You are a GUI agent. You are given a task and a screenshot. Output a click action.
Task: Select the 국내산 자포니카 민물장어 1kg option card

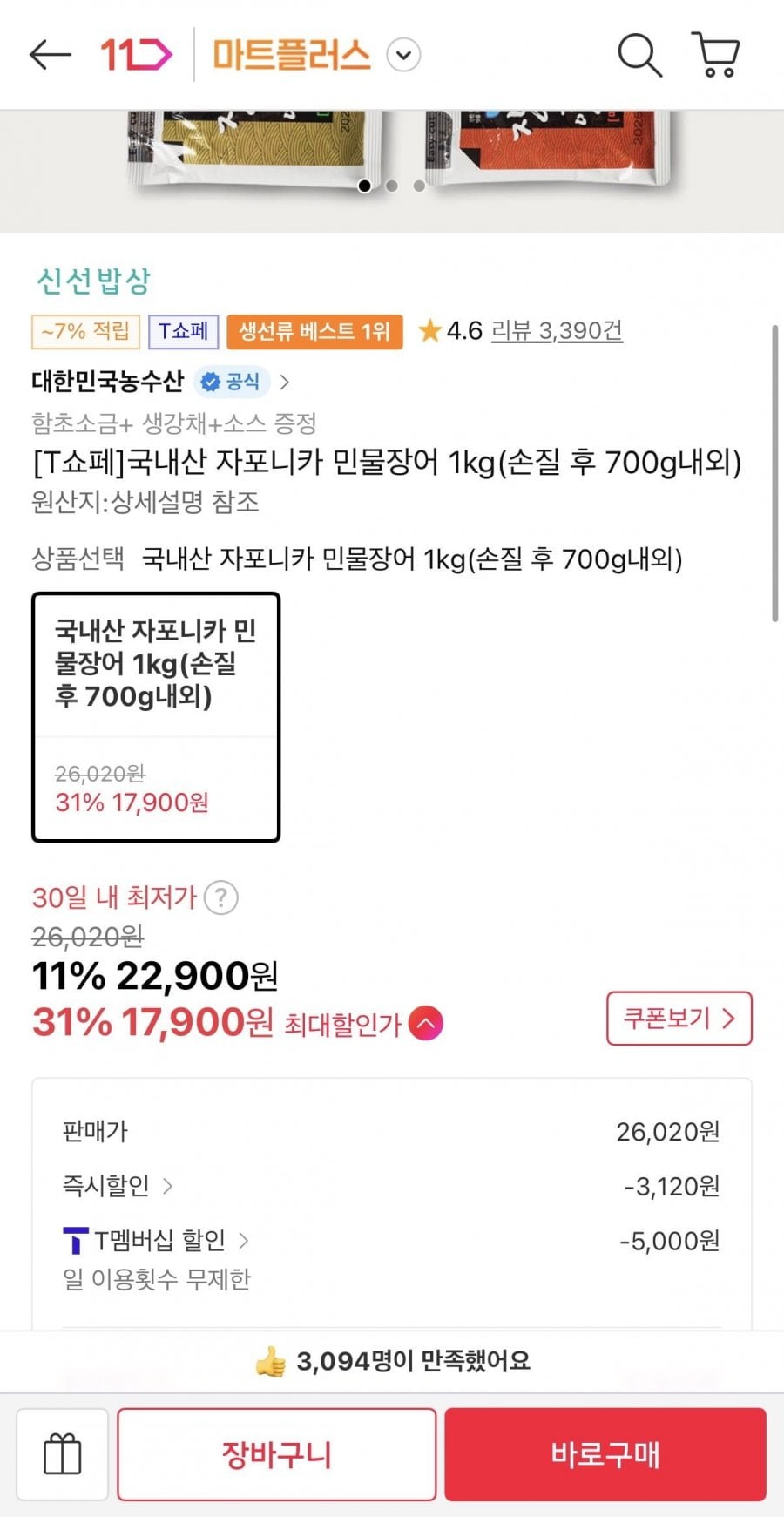pos(156,717)
